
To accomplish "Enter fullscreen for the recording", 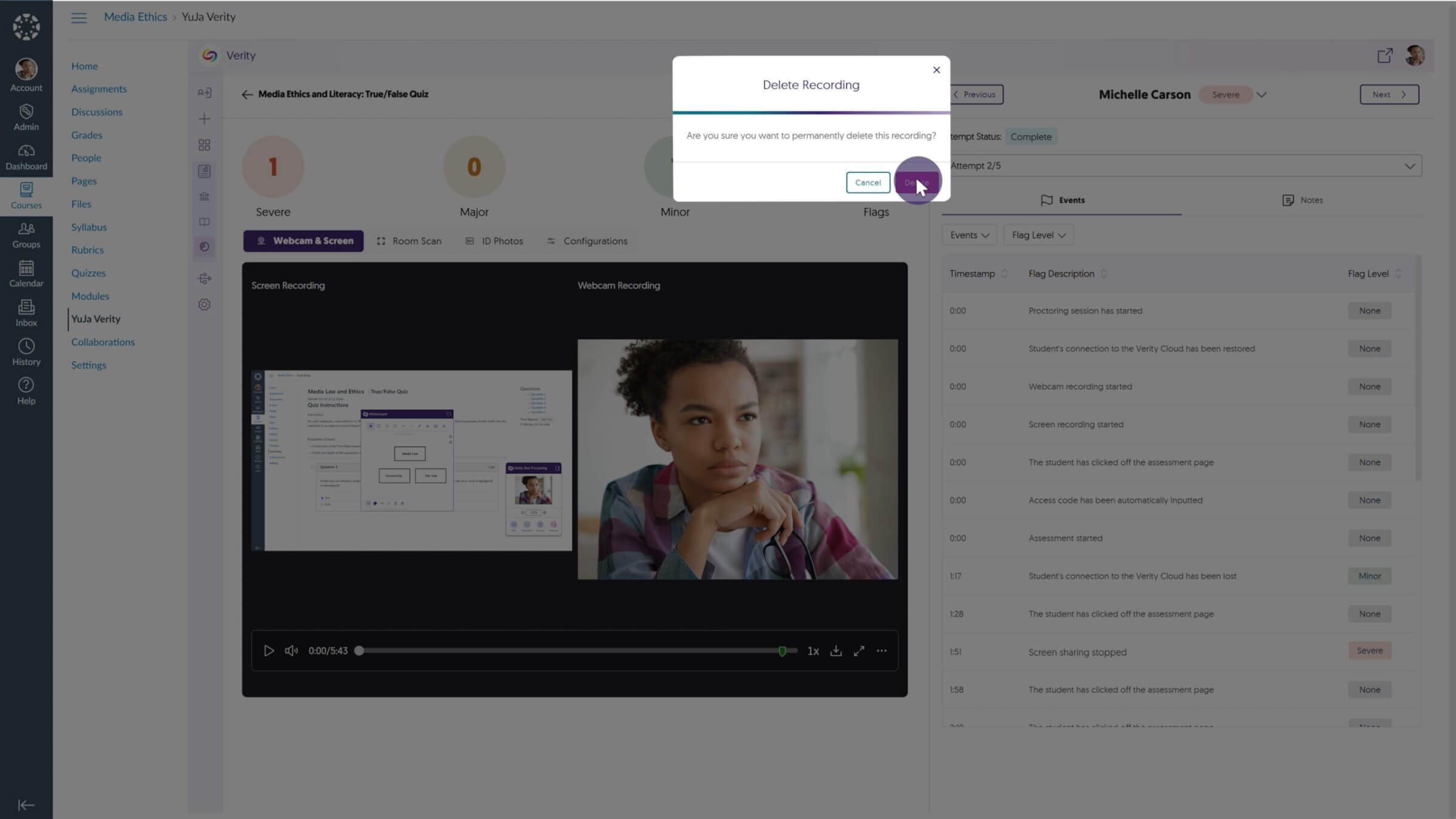I will coord(859,651).
